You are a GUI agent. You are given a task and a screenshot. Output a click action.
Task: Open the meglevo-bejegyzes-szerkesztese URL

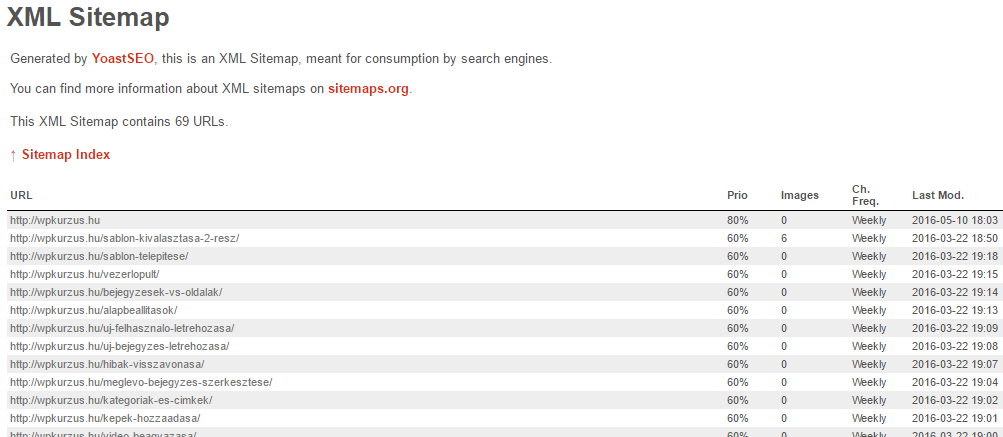(x=141, y=382)
